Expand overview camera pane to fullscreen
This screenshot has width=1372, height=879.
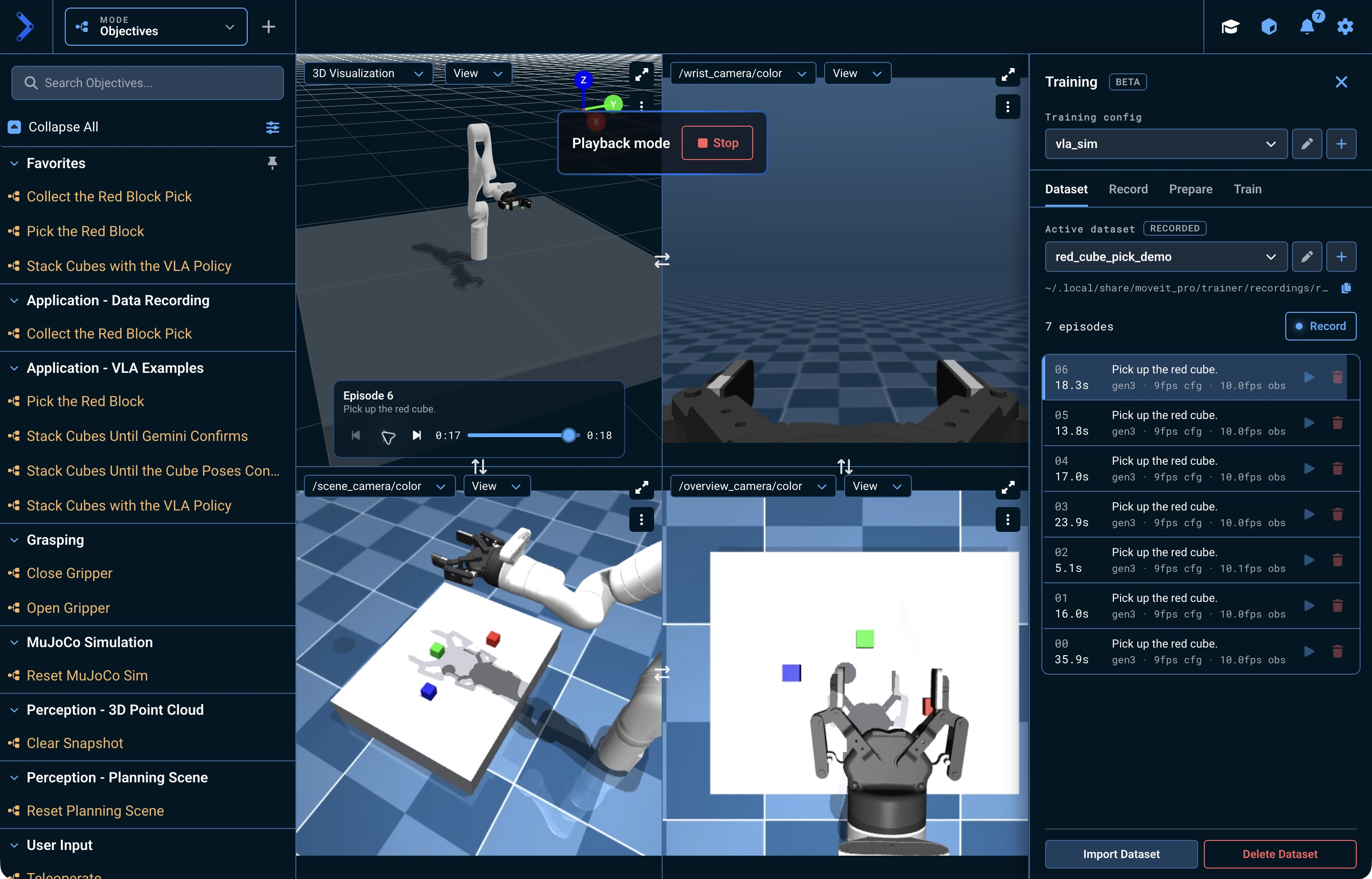point(1008,487)
